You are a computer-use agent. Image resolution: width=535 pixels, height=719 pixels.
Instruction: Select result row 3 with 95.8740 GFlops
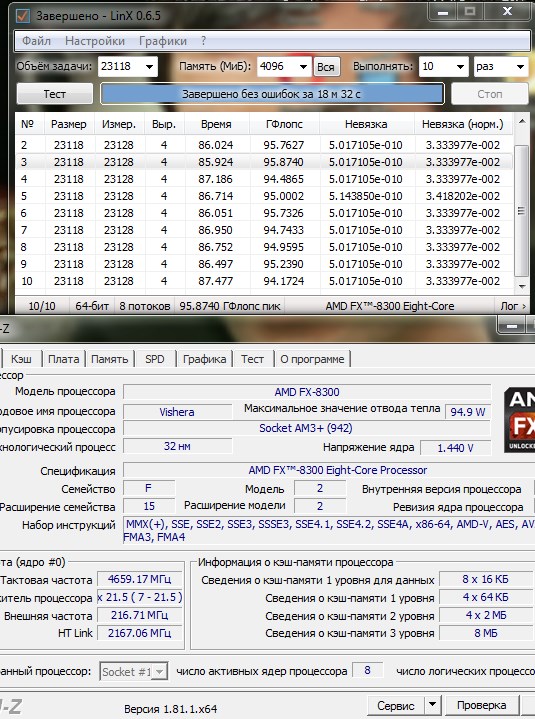pyautogui.click(x=264, y=162)
